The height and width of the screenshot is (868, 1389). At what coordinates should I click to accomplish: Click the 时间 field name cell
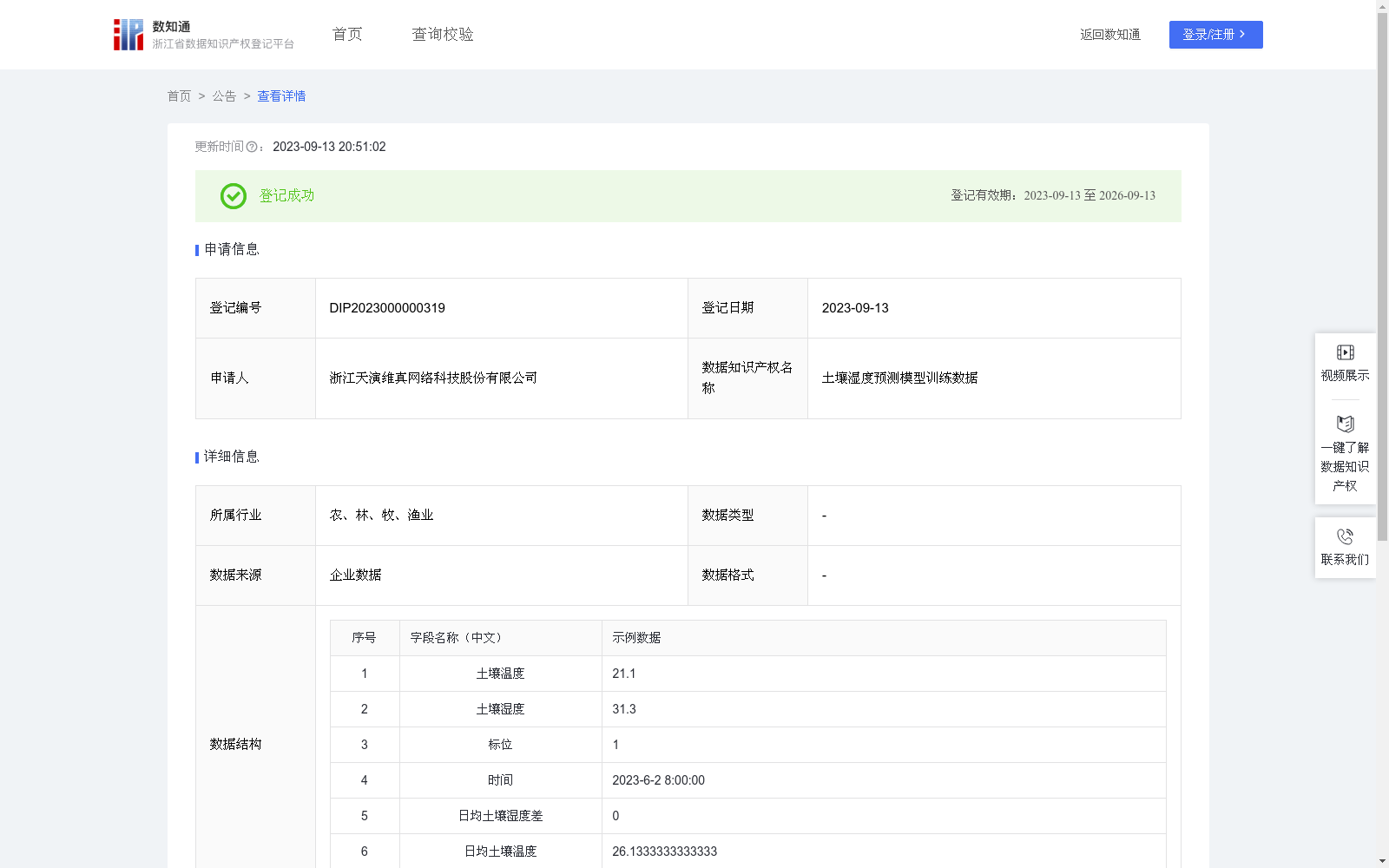(x=500, y=780)
